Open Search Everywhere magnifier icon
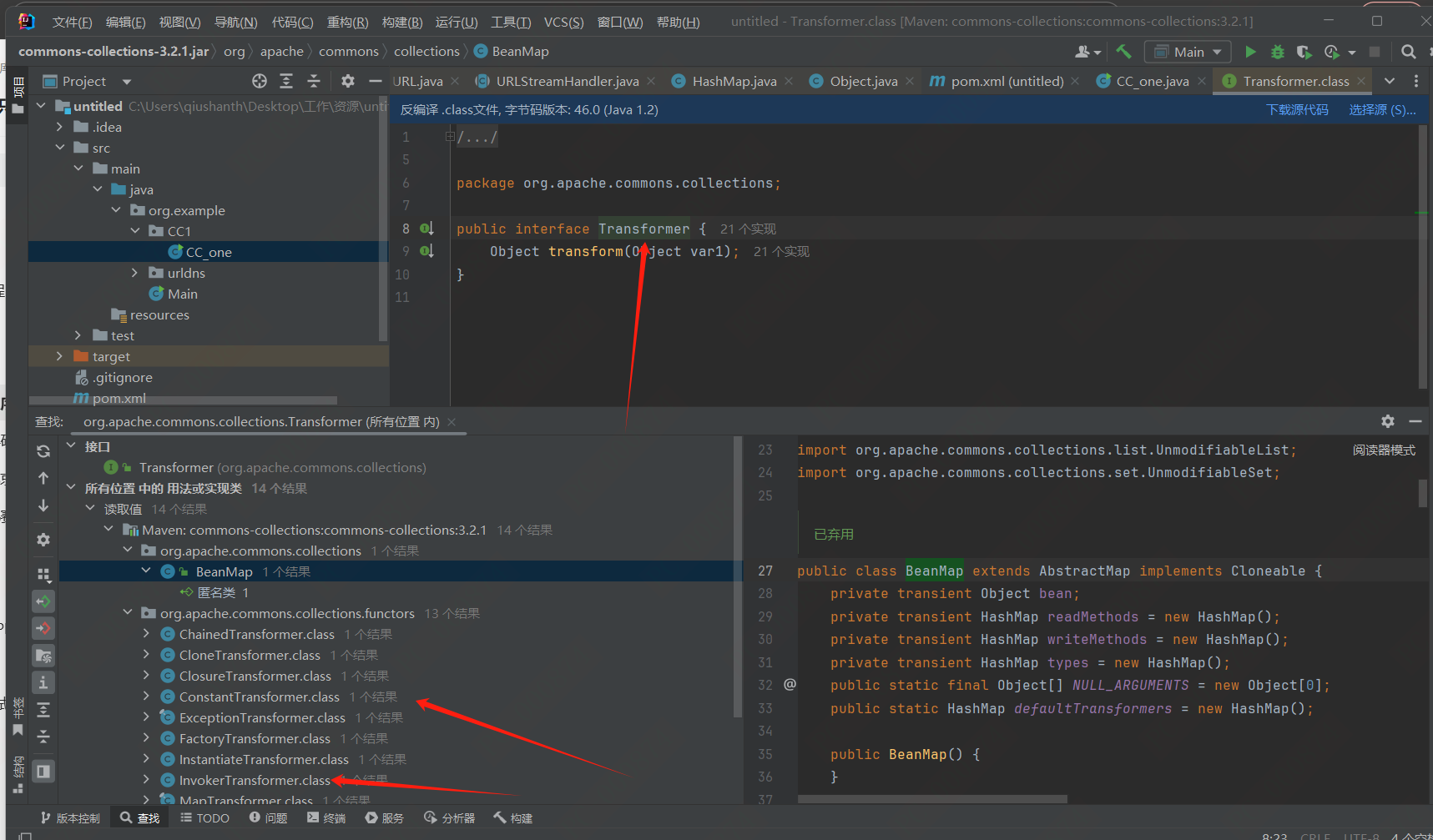1433x840 pixels. point(1409,52)
